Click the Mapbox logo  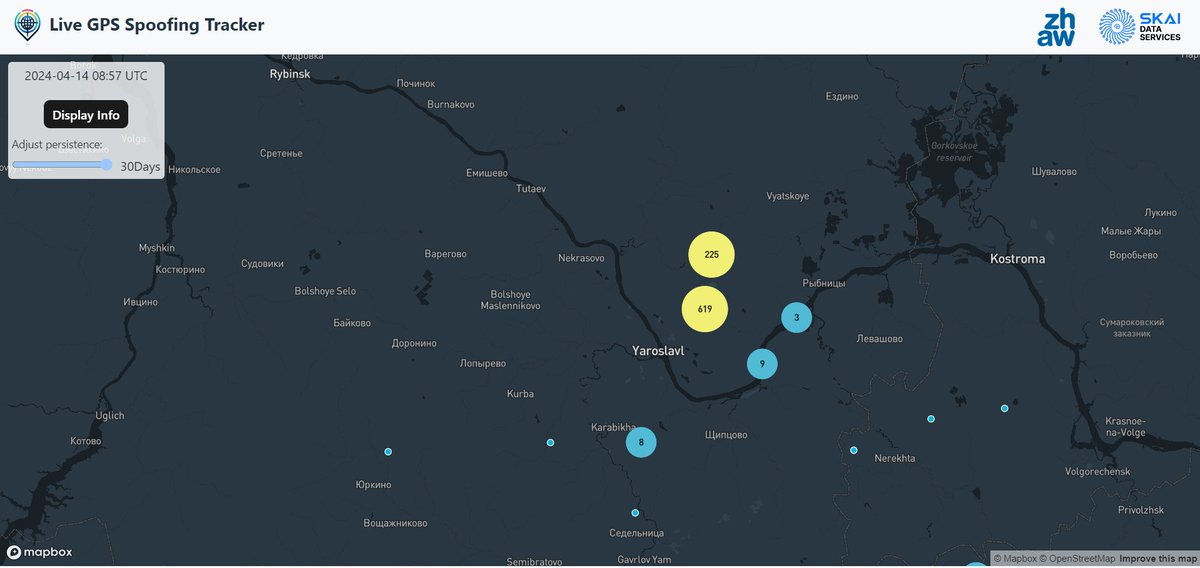(x=40, y=552)
